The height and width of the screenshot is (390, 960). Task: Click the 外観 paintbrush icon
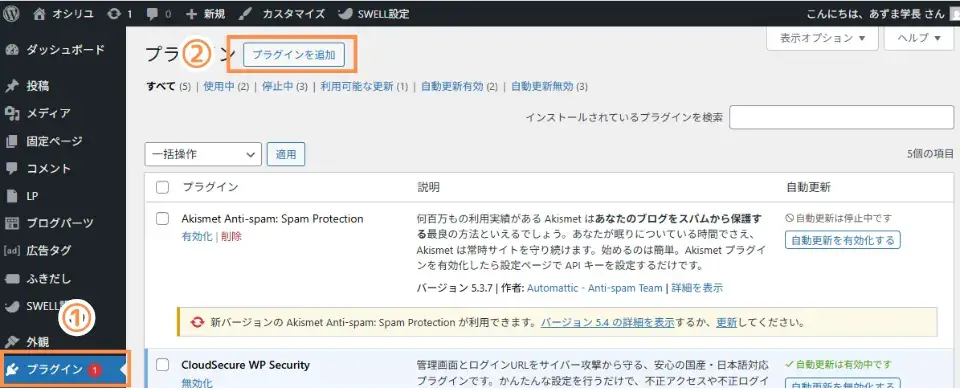point(12,342)
